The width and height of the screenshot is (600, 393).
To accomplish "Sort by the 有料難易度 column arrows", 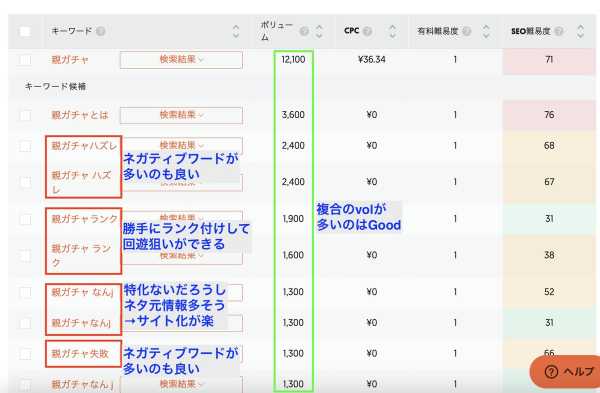I will [x=486, y=31].
